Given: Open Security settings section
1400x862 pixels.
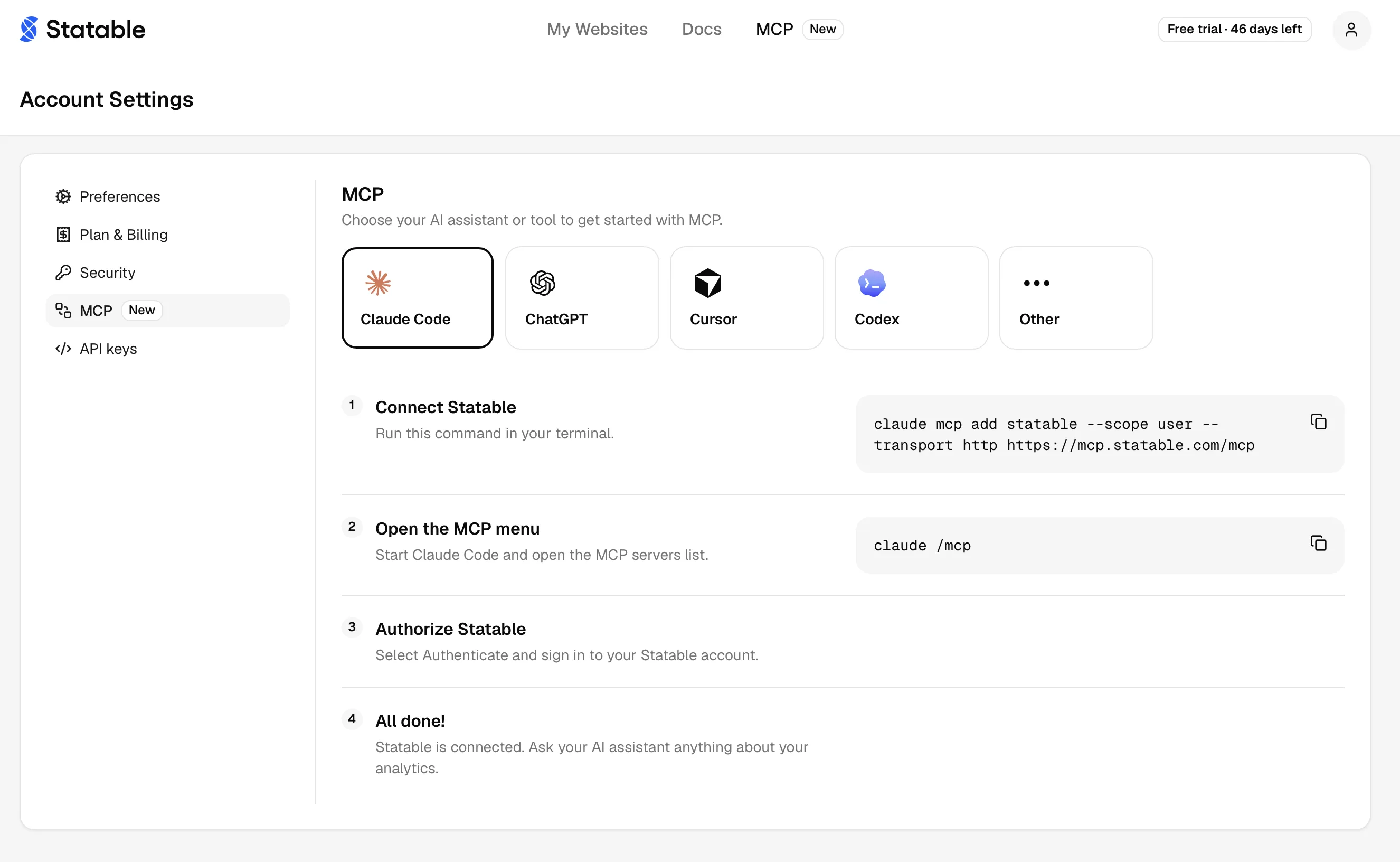Looking at the screenshot, I should pos(167,273).
